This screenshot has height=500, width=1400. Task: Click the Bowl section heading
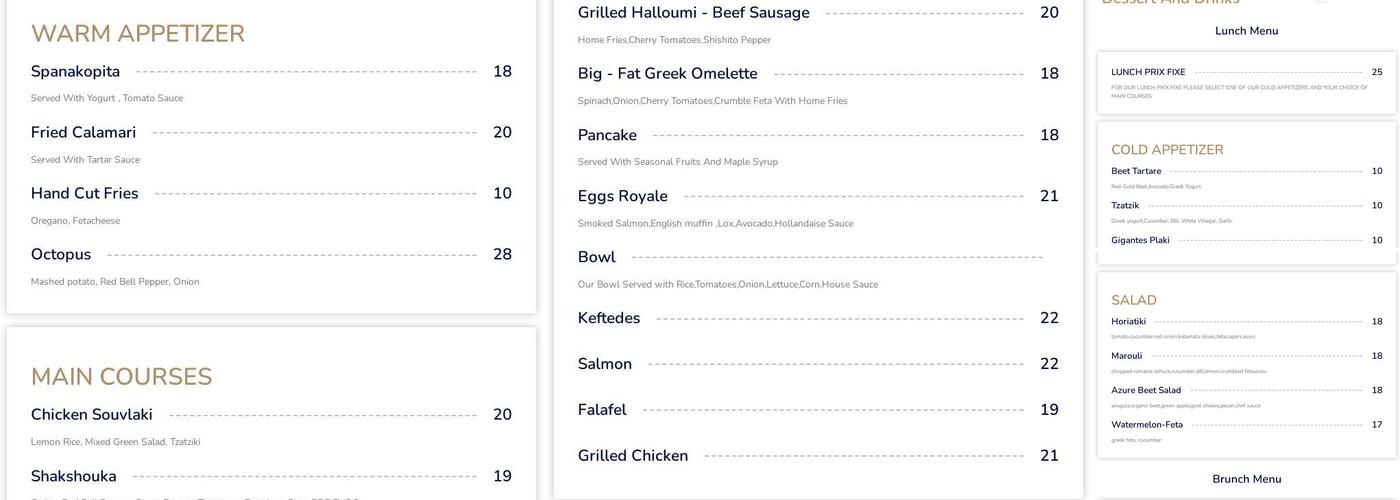[x=596, y=257]
